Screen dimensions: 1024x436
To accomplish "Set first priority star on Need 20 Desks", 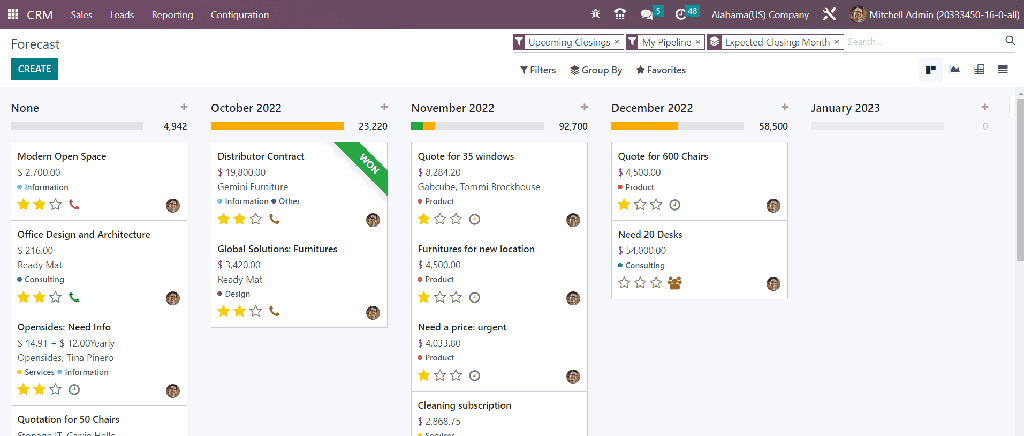I will point(624,283).
